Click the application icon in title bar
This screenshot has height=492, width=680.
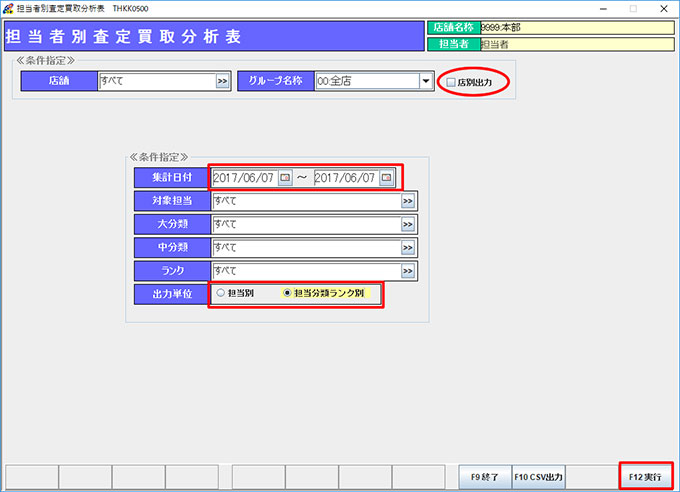click(x=8, y=8)
